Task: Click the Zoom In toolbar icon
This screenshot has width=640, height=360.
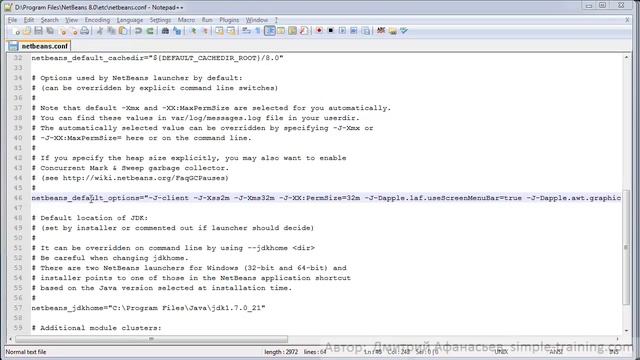Action: coord(193,31)
